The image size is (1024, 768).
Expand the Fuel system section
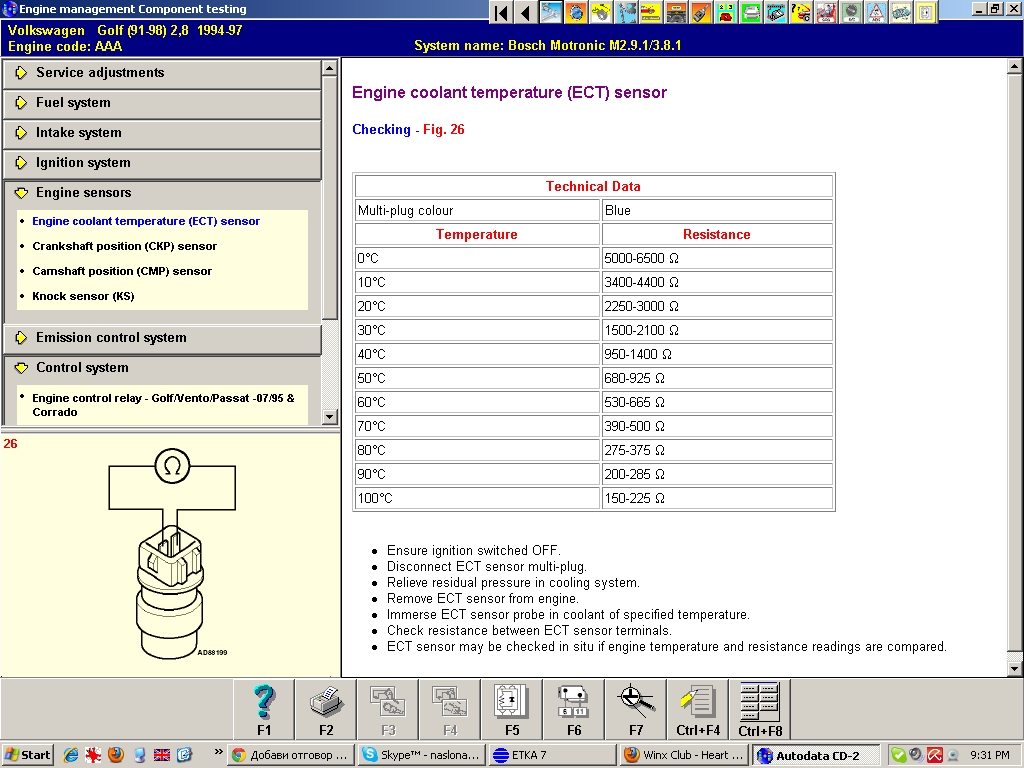click(x=73, y=103)
